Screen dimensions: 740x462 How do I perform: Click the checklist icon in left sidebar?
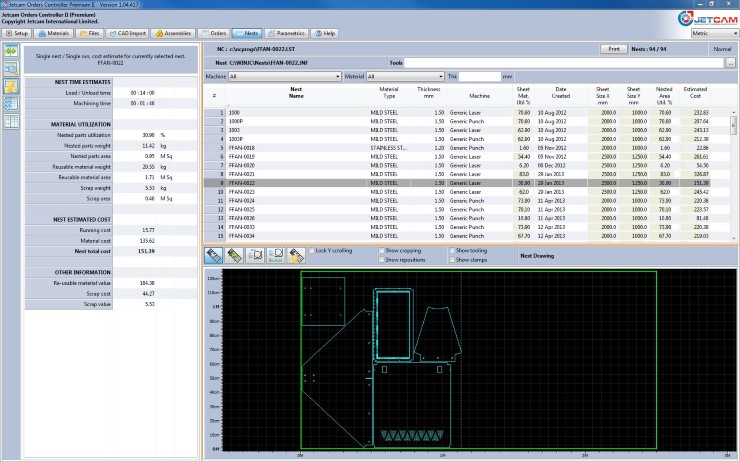(10, 106)
